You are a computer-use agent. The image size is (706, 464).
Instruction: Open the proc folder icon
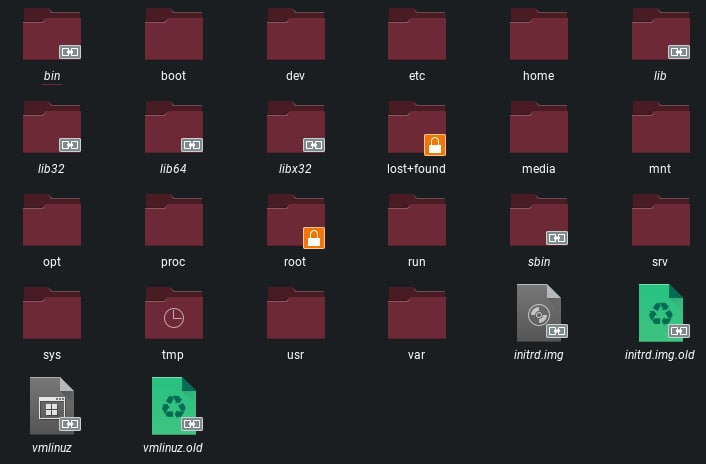pyautogui.click(x=174, y=220)
